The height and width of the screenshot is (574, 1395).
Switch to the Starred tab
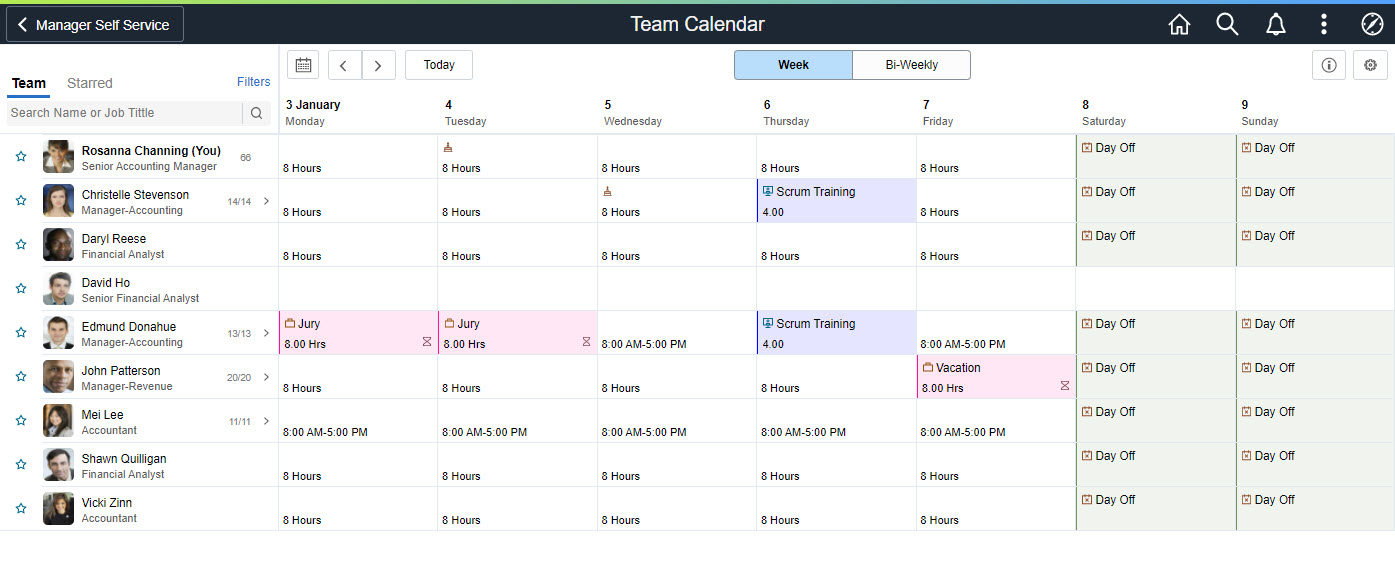click(89, 83)
